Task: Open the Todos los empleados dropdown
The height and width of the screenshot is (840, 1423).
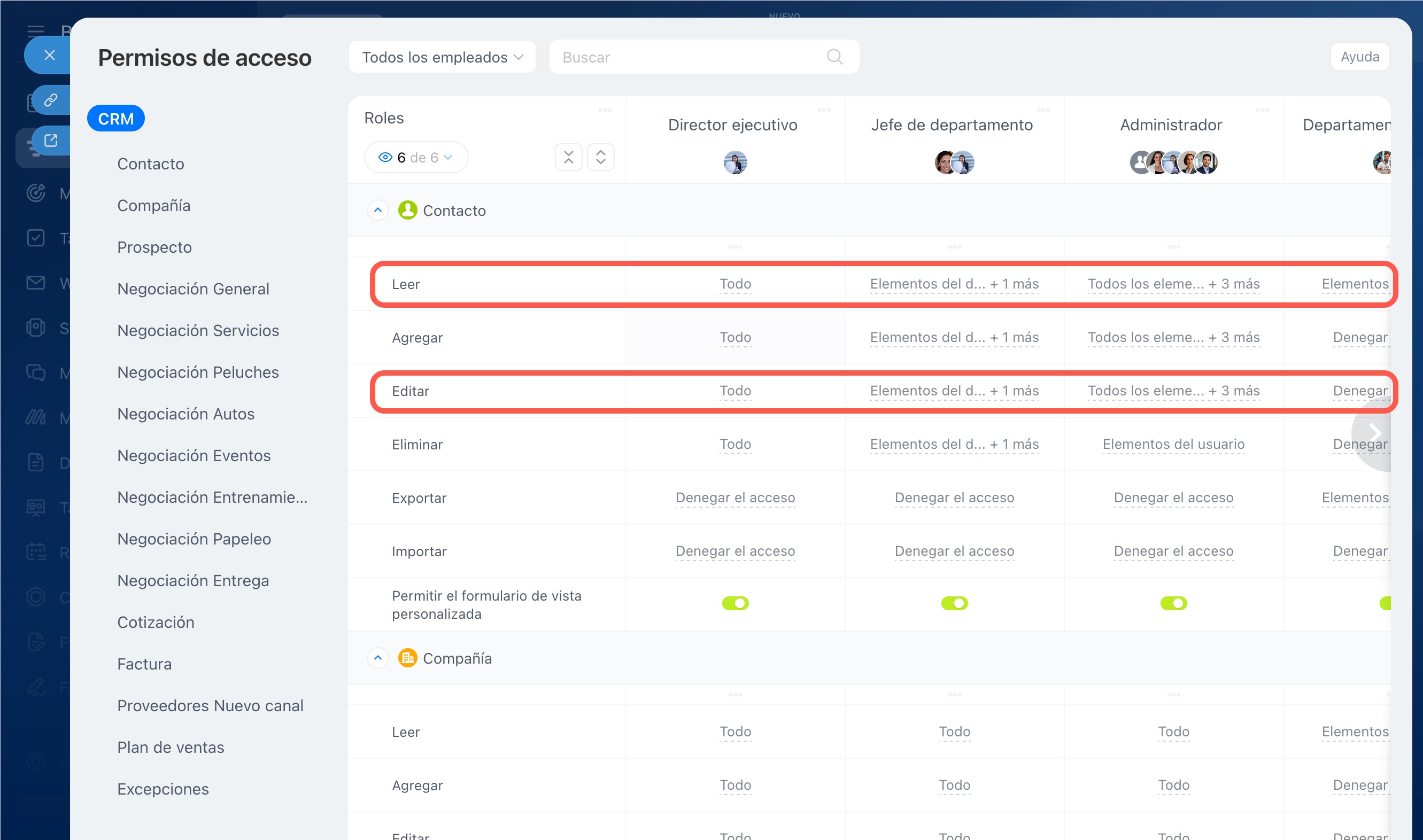Action: coord(442,57)
